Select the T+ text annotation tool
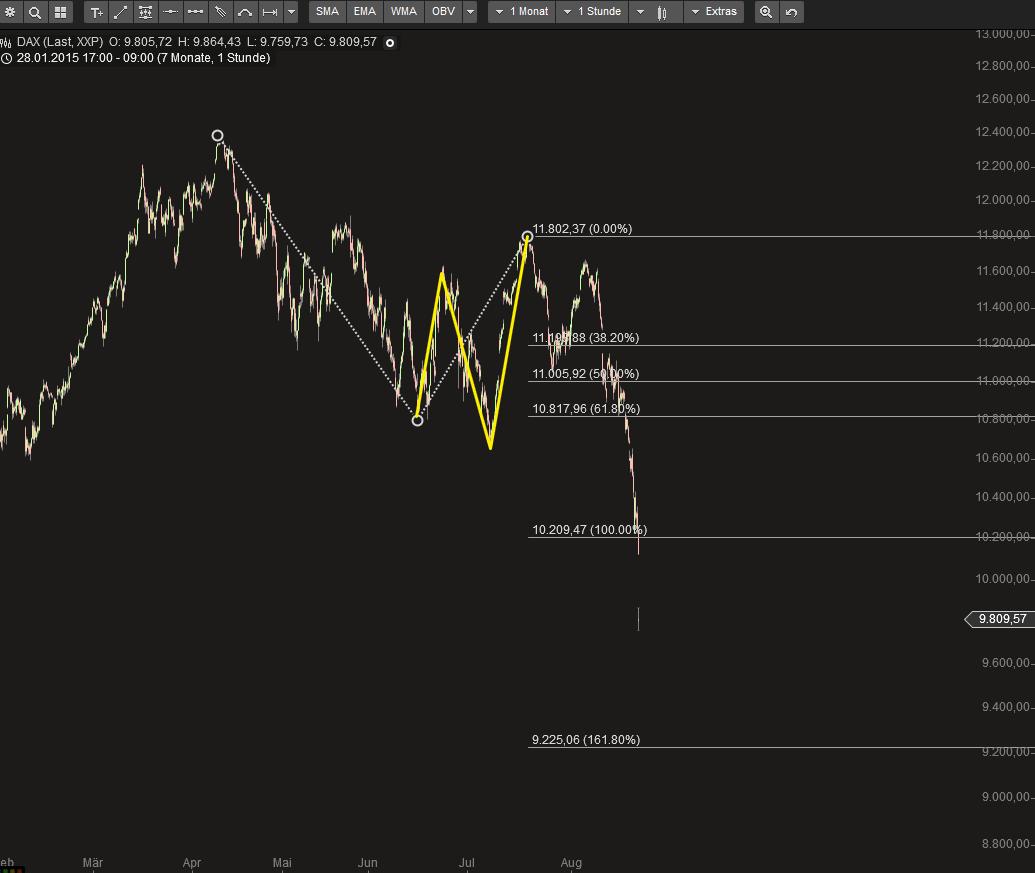This screenshot has width=1035, height=873. click(x=96, y=12)
